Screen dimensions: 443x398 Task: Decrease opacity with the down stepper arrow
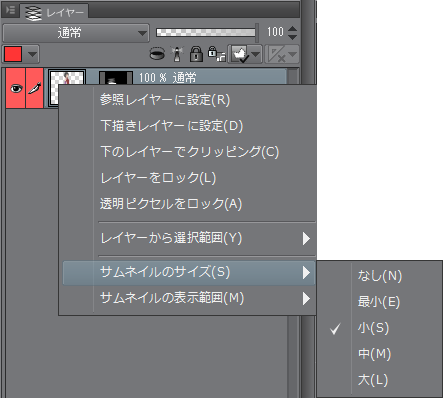(292, 36)
